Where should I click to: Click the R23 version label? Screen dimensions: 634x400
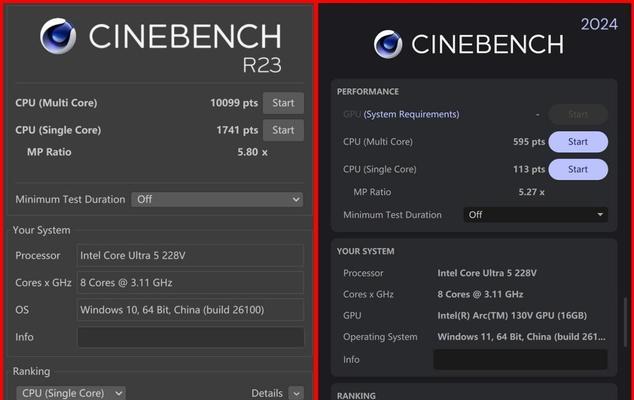pyautogui.click(x=262, y=65)
